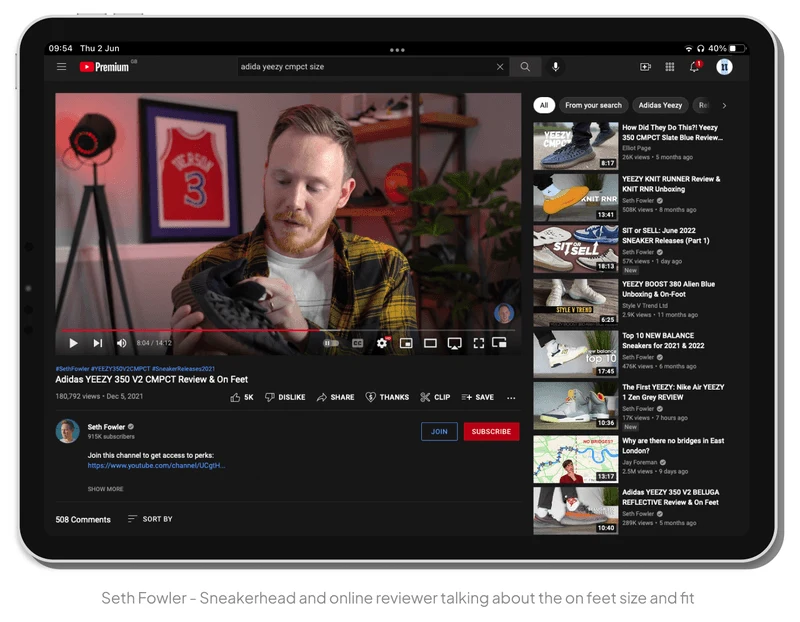Screen dimensions: 800x622
Task: Click the #YEEZY350V2CMPCT hashtag
Action: (121, 369)
